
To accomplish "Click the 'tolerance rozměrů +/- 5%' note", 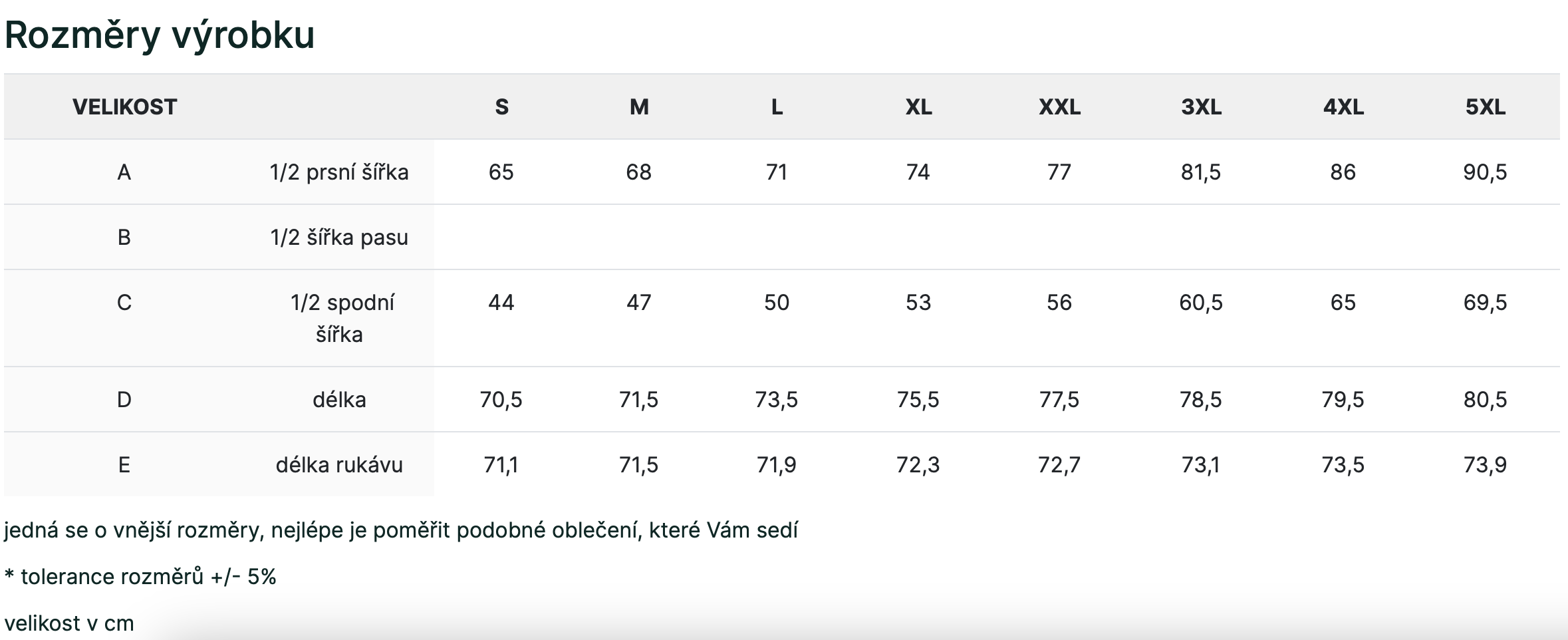I will tap(148, 576).
